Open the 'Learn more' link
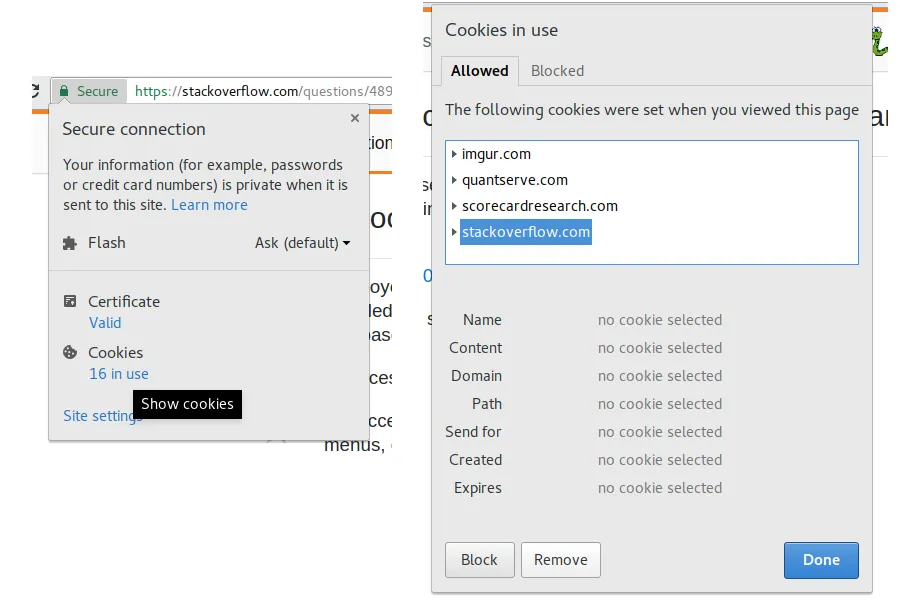The height and width of the screenshot is (607, 900). pos(209,205)
